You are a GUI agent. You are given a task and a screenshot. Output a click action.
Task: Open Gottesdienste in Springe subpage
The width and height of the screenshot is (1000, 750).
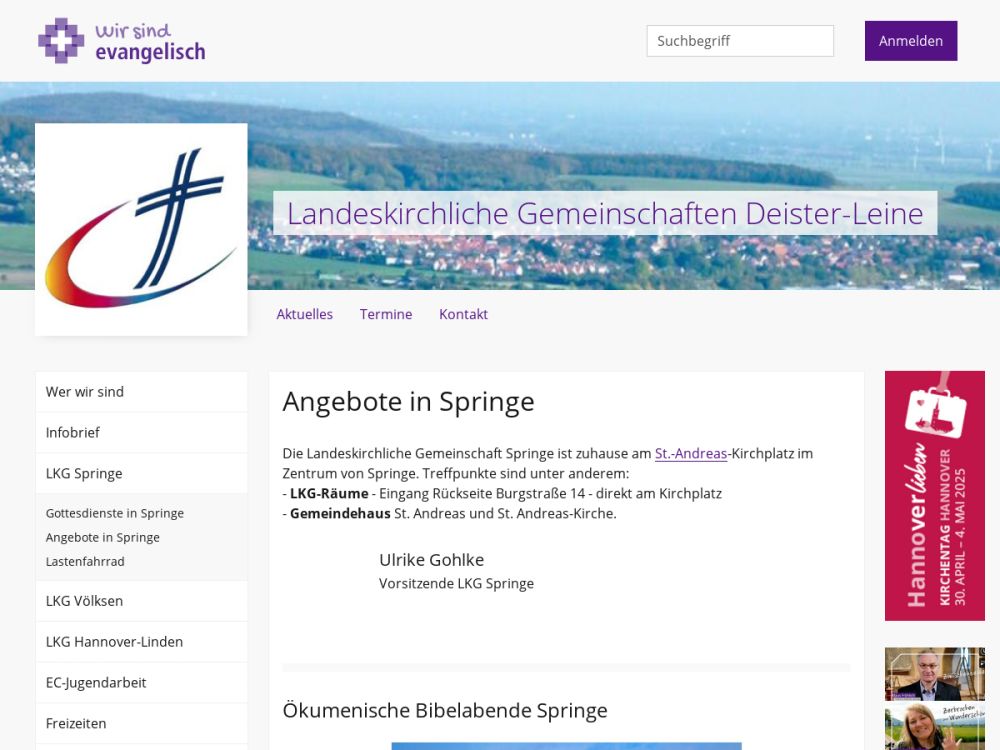pyautogui.click(x=115, y=513)
